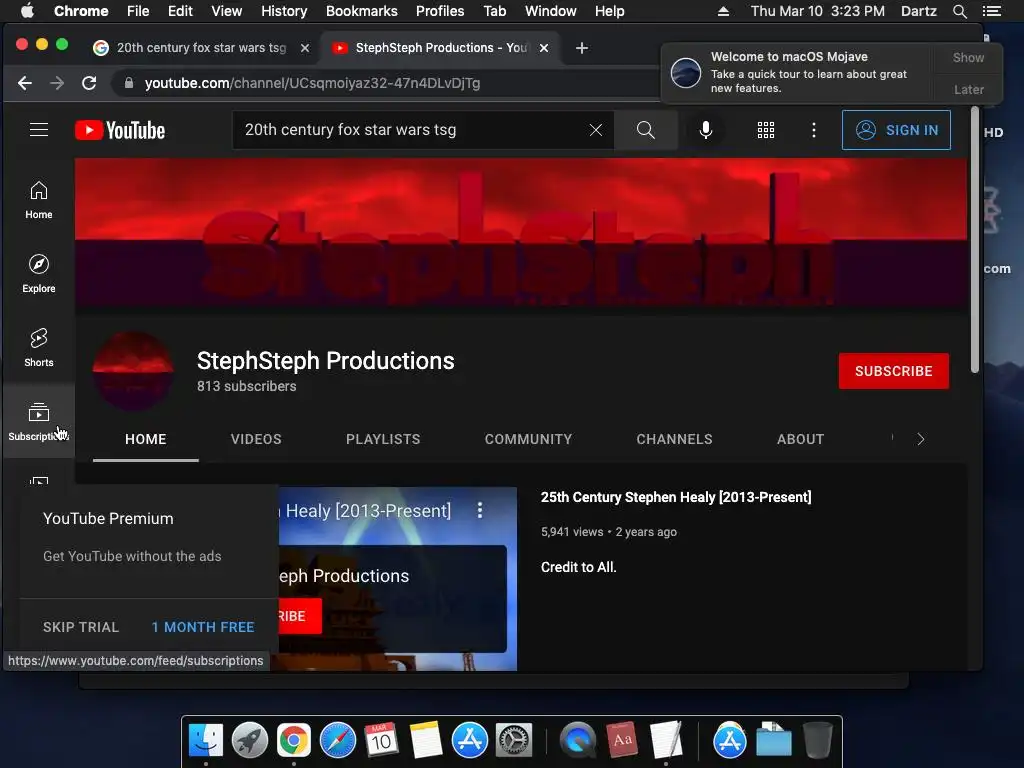This screenshot has height=768, width=1024.
Task: Open YouTube settings three-dot menu
Action: (x=814, y=130)
